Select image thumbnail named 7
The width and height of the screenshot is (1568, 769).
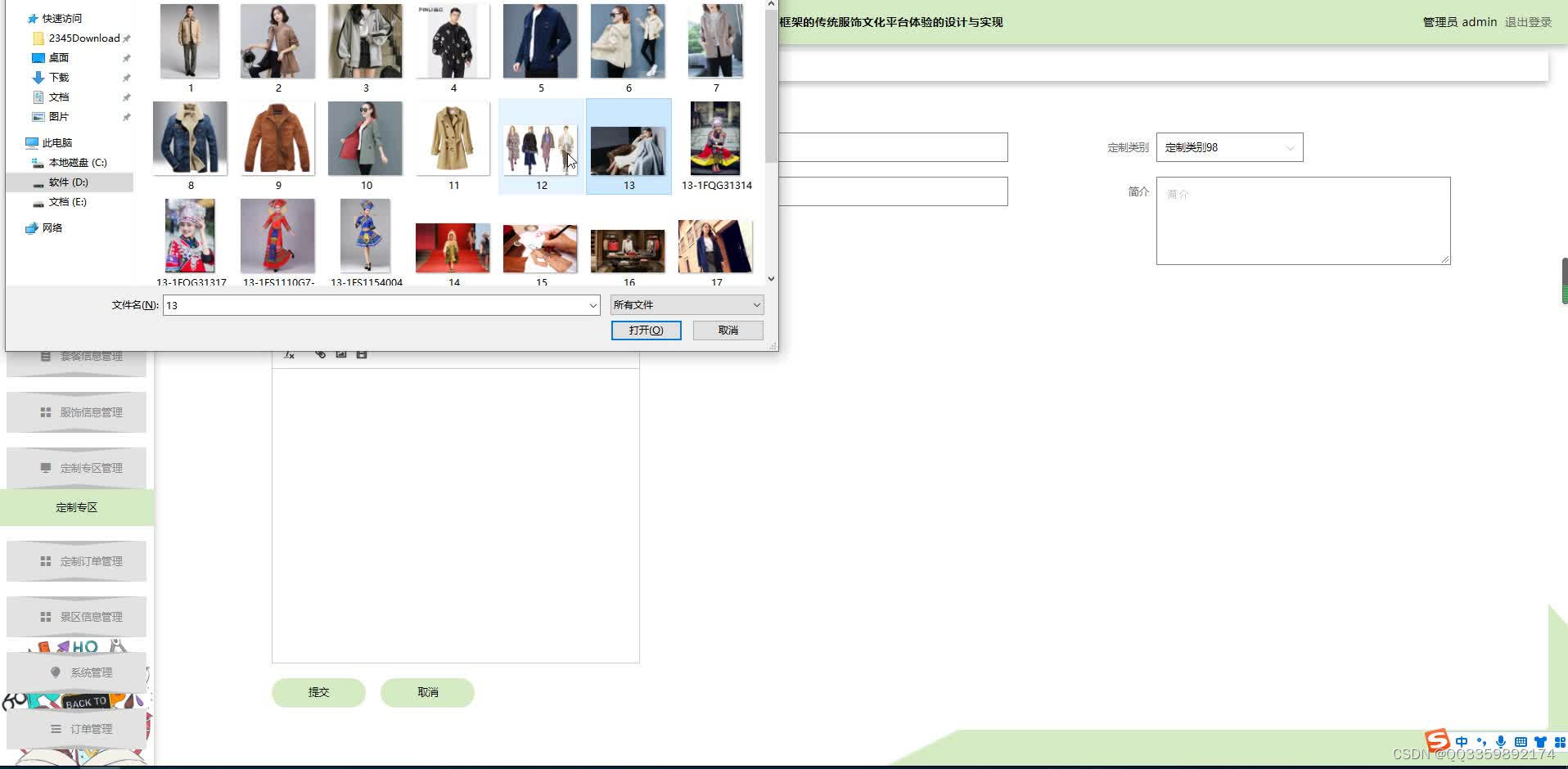pos(716,41)
